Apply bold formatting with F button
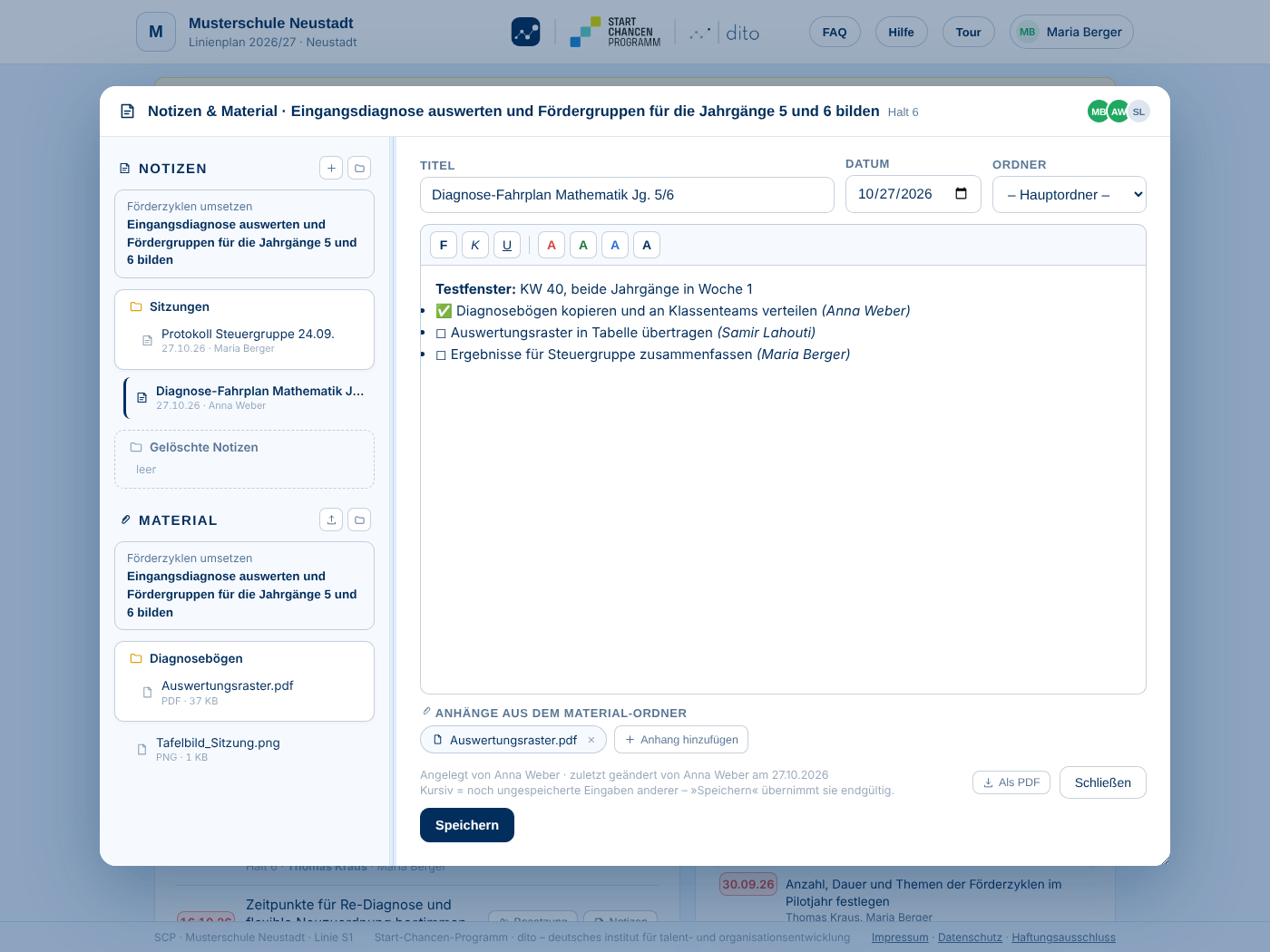Viewport: 1270px width, 952px height. tap(444, 245)
